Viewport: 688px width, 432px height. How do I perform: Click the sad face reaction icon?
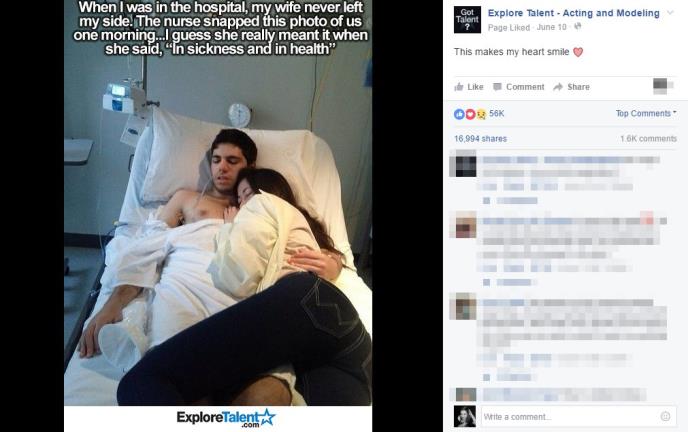[x=481, y=114]
